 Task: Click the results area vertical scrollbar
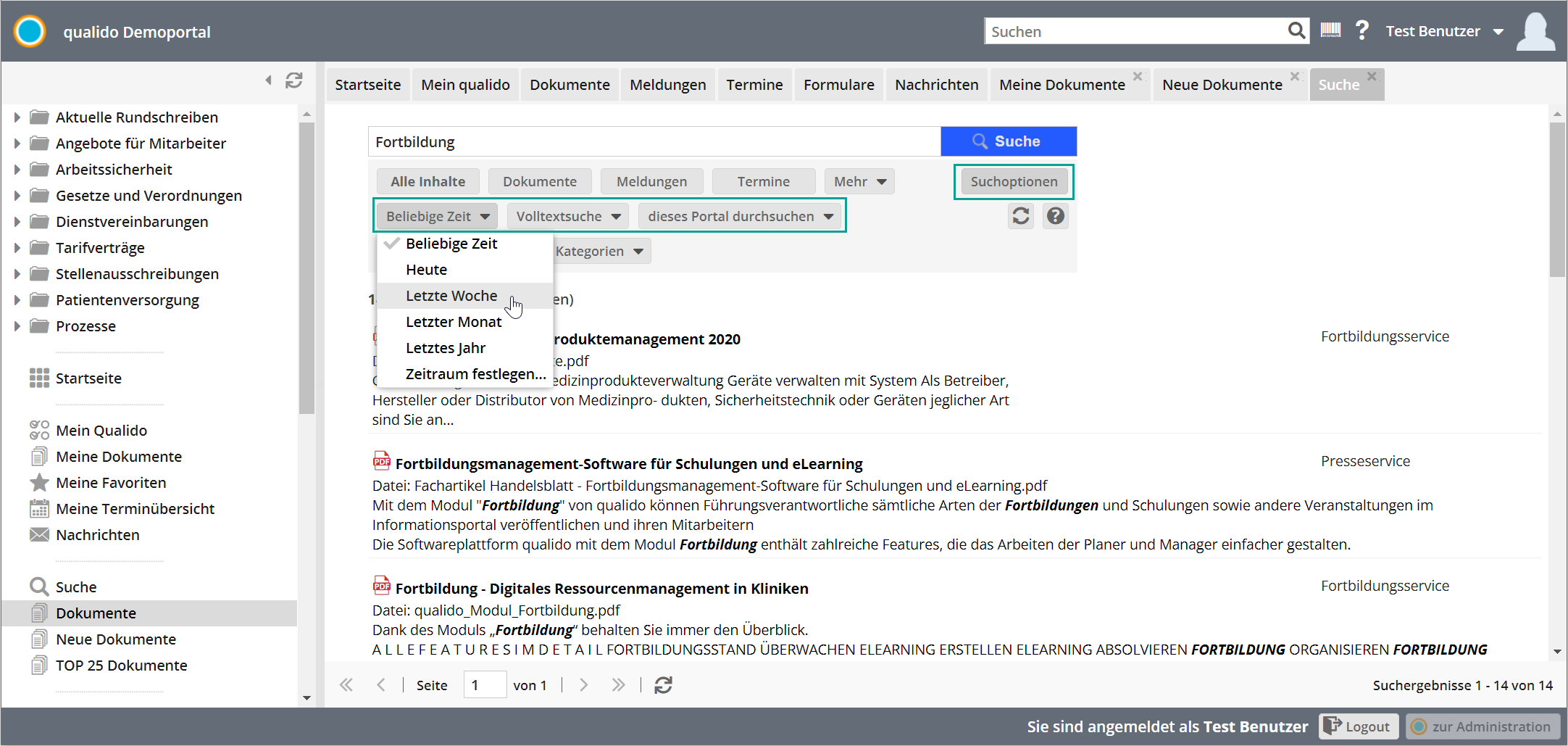(1557, 199)
